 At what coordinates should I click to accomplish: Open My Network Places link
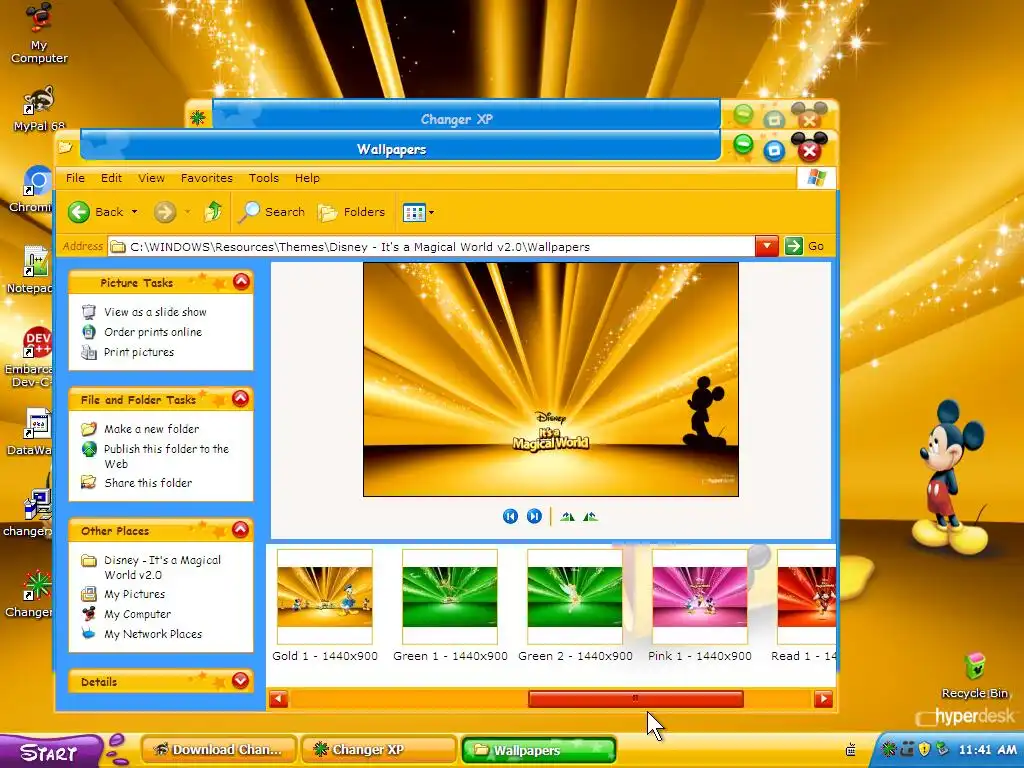click(153, 634)
